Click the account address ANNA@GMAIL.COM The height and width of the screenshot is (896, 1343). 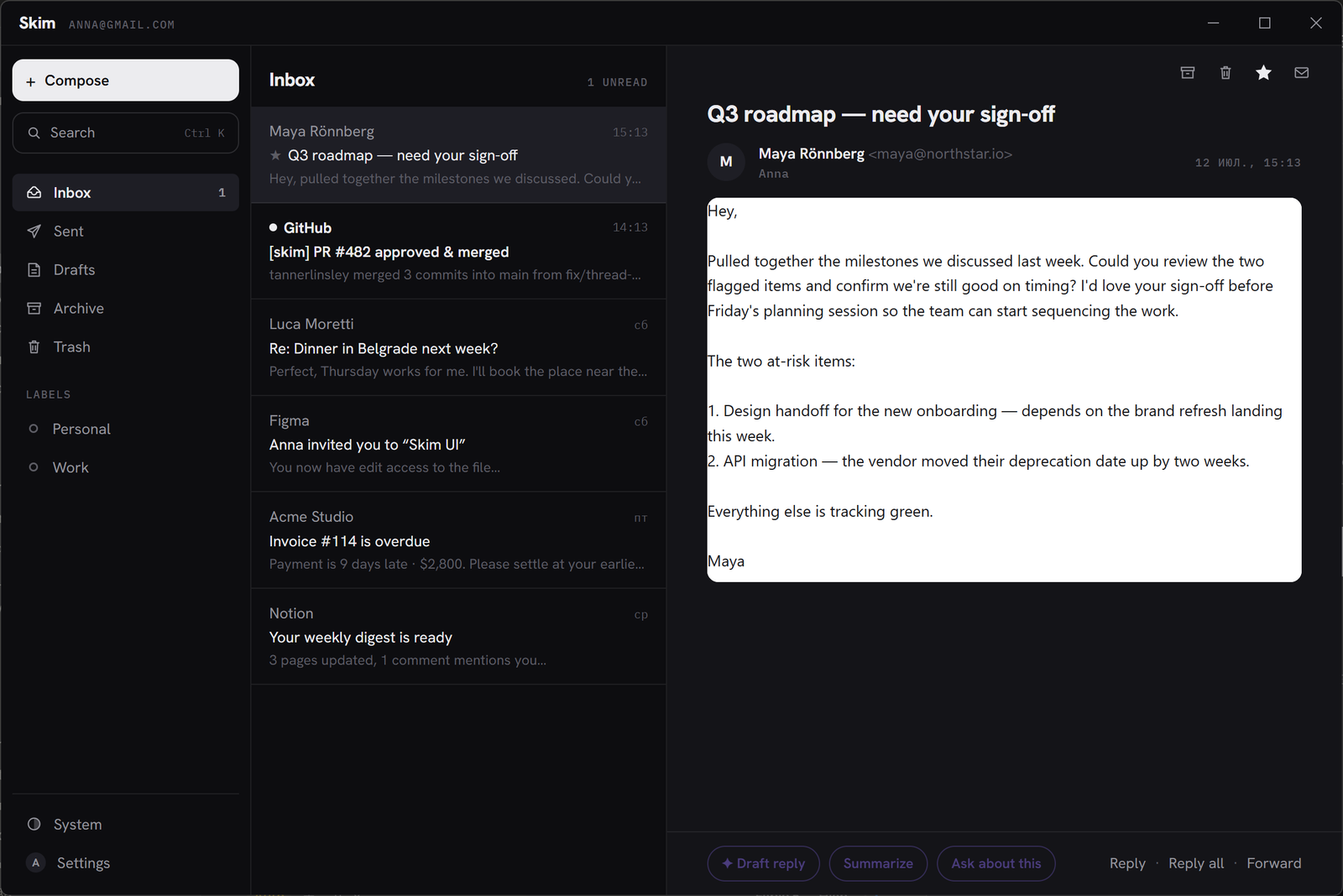(122, 25)
